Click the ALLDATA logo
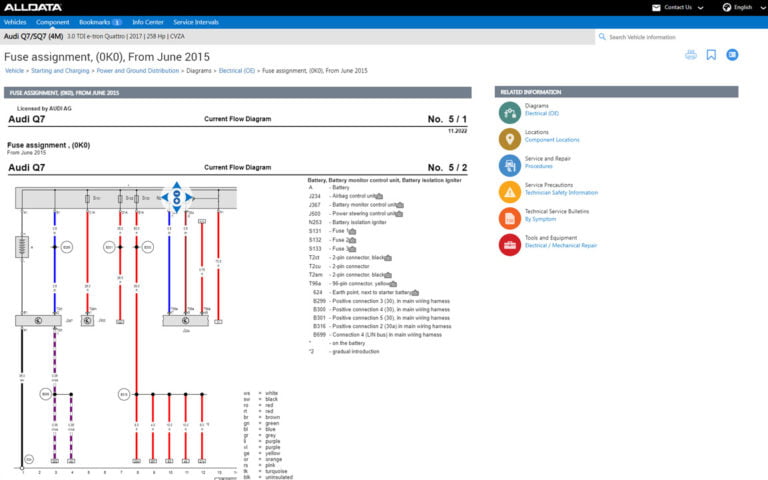 [33, 7]
